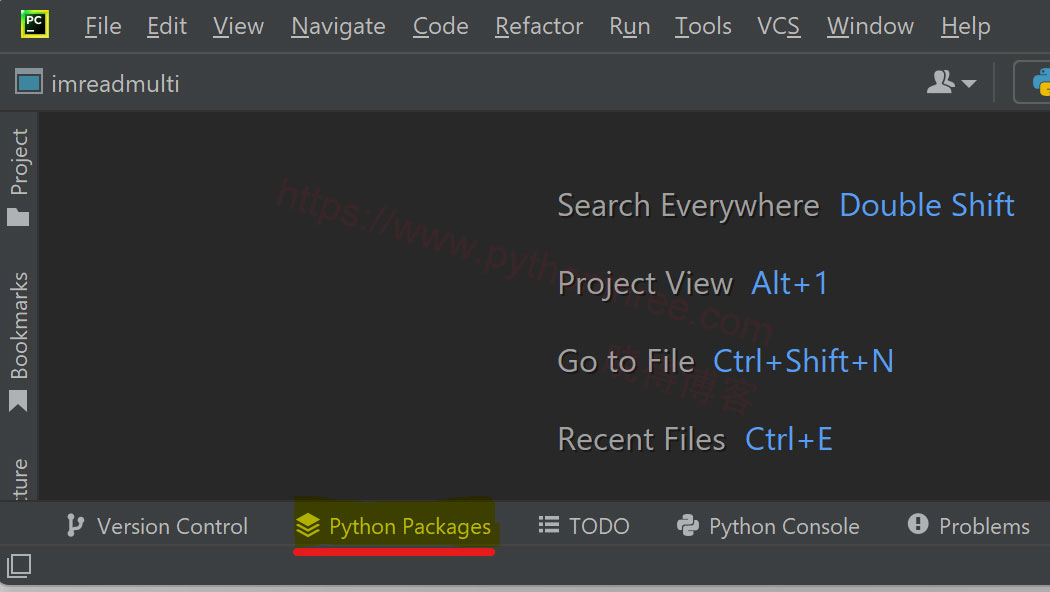Toggle the Python Packages panel visibility
1050x592 pixels.
tap(394, 525)
